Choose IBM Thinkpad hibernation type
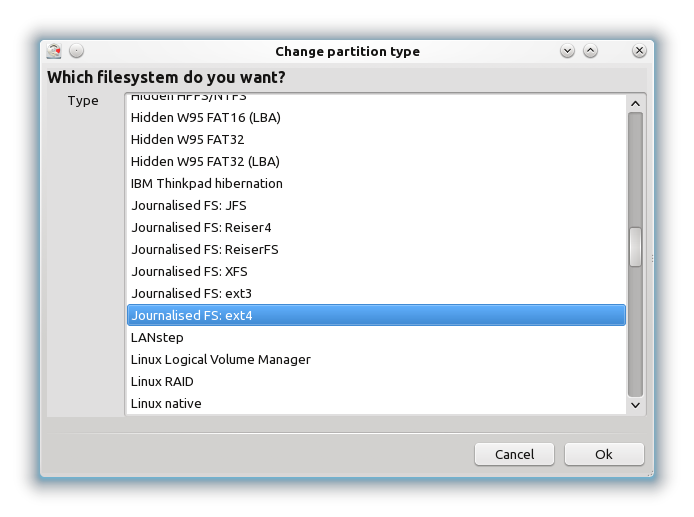Screen dimensions: 694x517 point(207,184)
